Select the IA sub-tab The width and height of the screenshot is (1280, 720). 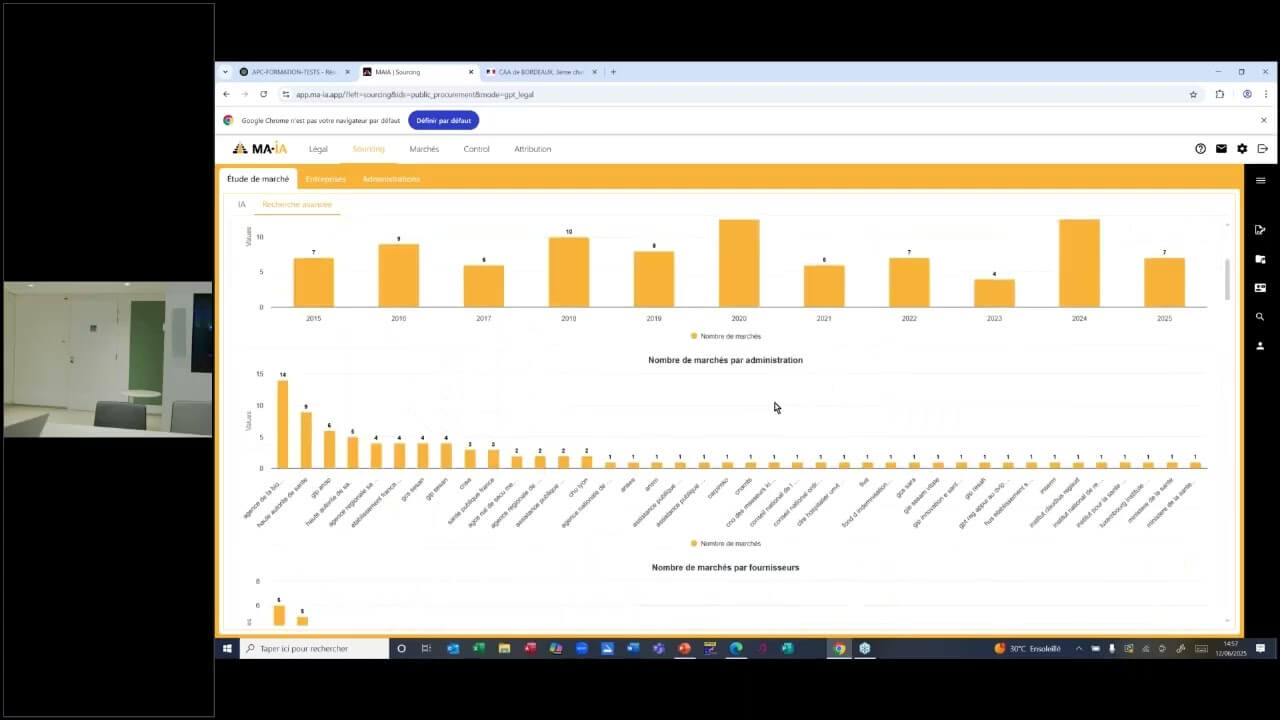coord(241,204)
